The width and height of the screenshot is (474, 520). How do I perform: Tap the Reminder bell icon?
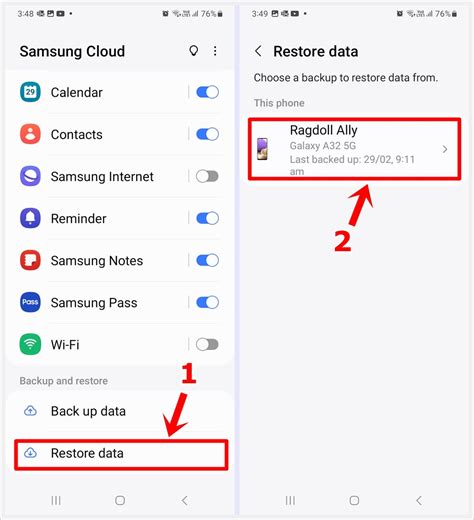[x=30, y=218]
